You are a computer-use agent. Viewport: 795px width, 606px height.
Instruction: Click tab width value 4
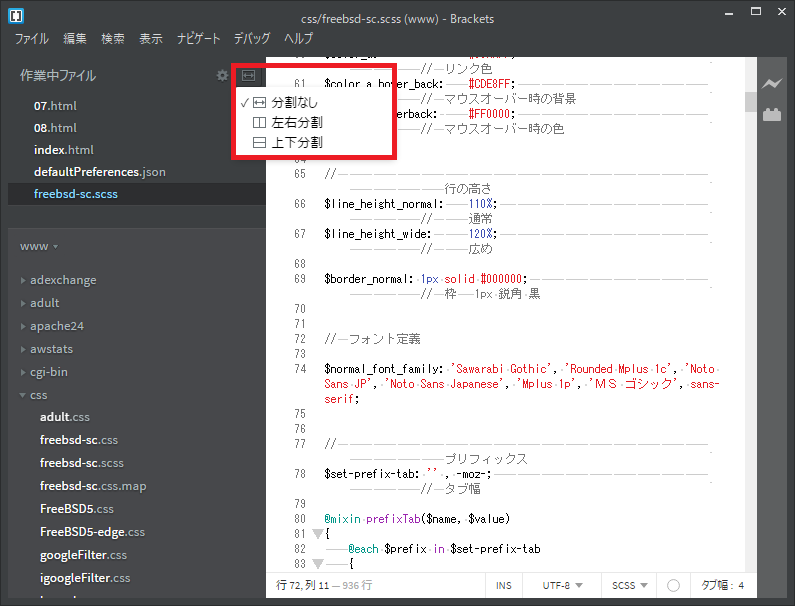[741, 585]
